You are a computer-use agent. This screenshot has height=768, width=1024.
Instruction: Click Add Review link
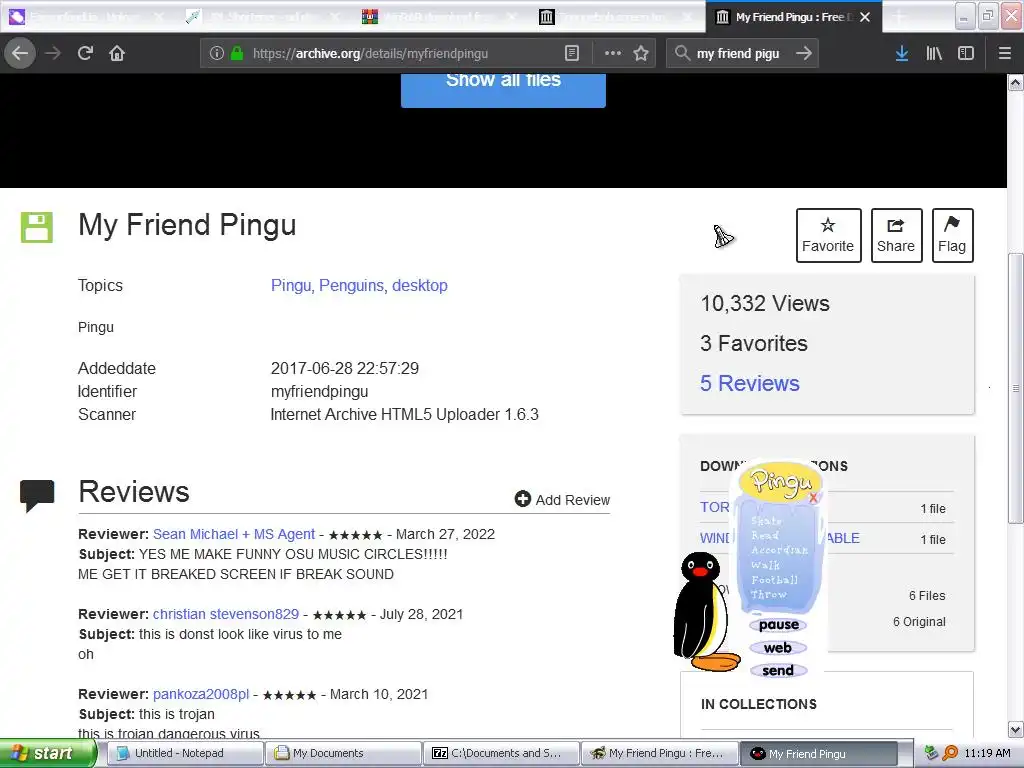(x=562, y=500)
